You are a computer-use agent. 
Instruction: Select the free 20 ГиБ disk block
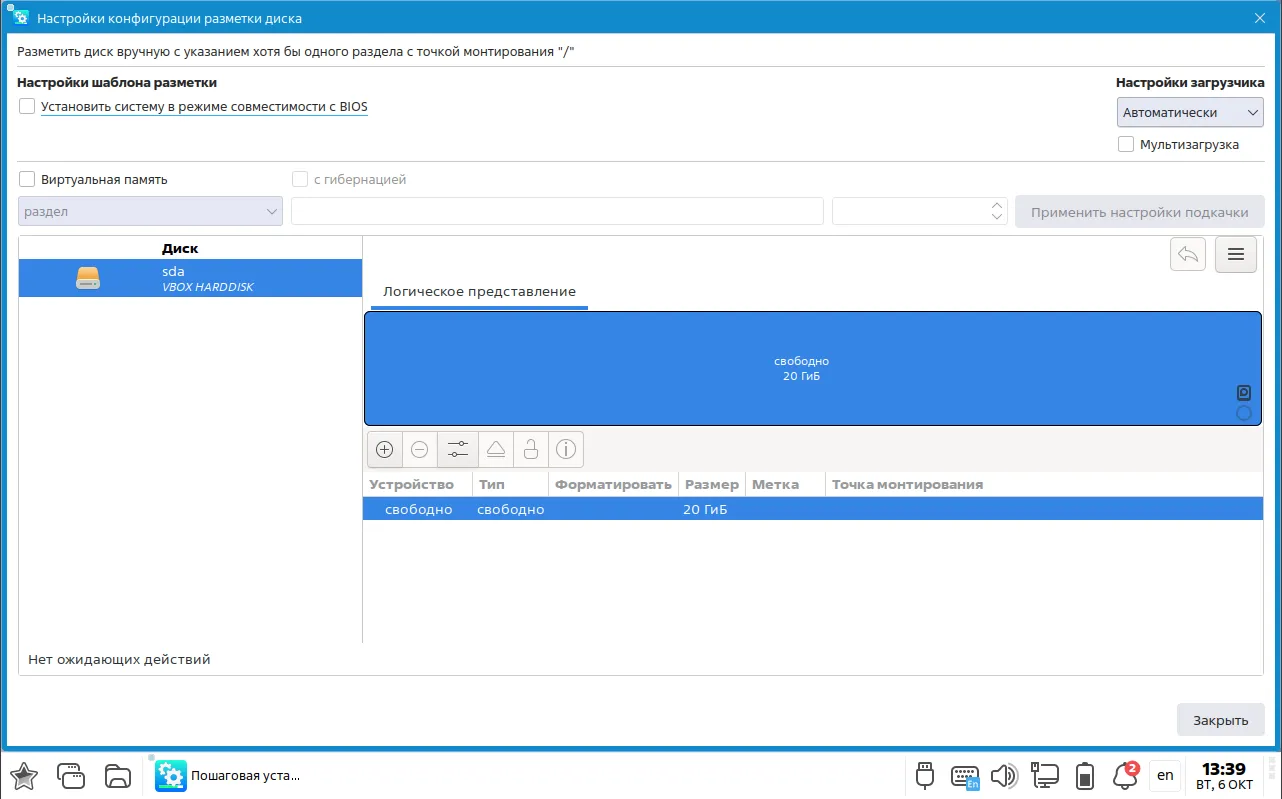click(812, 368)
